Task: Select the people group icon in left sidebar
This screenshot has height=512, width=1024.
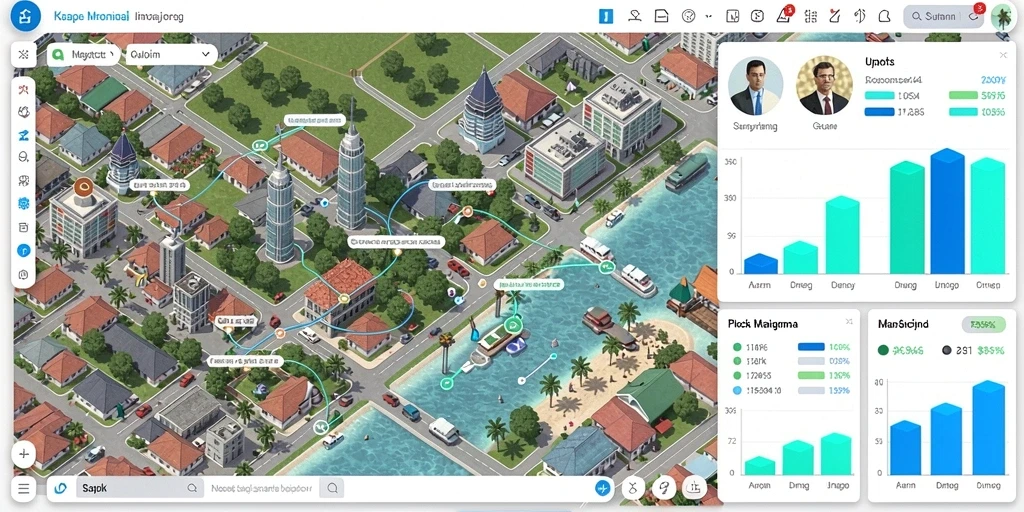Action: [x=24, y=181]
